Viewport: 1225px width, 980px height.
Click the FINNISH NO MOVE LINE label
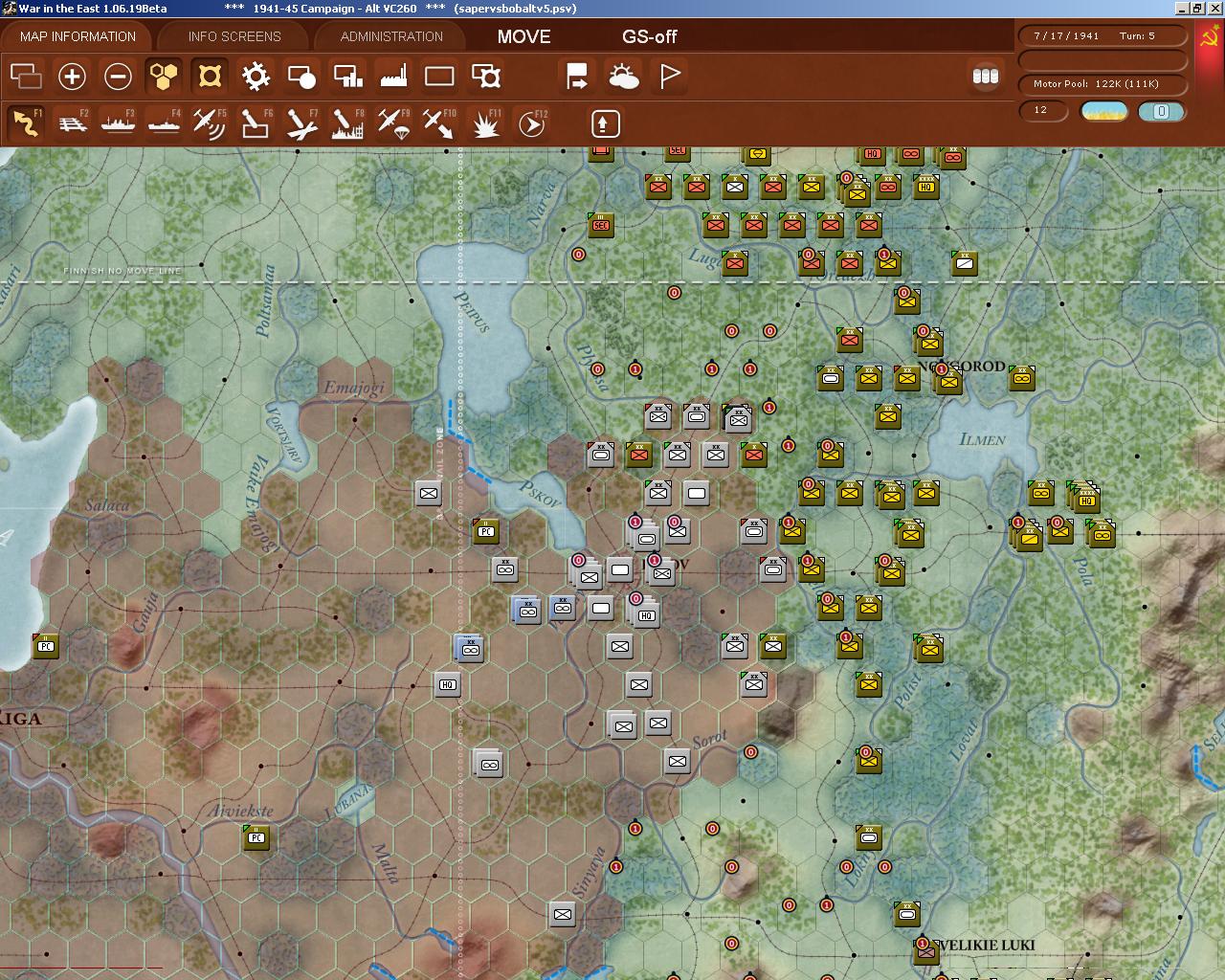tap(122, 271)
